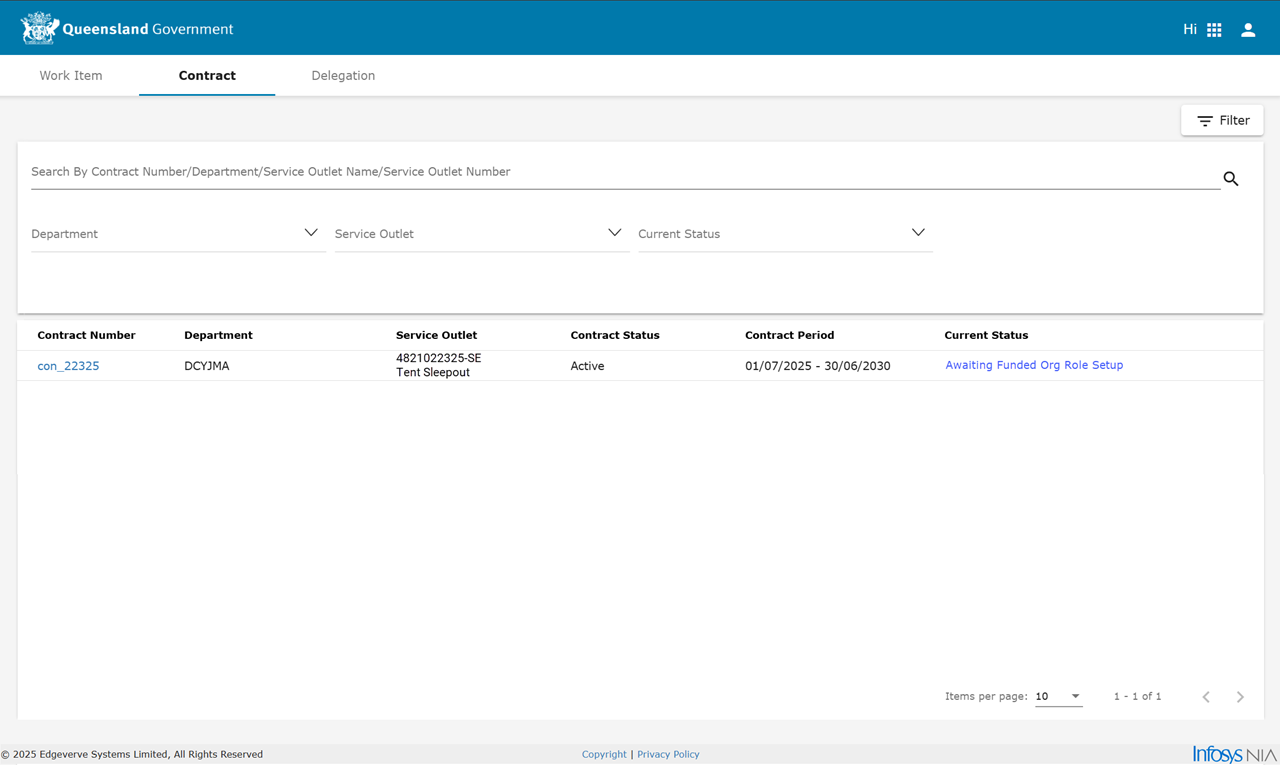Open the Privacy Policy link
The height and width of the screenshot is (766, 1280).
pyautogui.click(x=668, y=754)
